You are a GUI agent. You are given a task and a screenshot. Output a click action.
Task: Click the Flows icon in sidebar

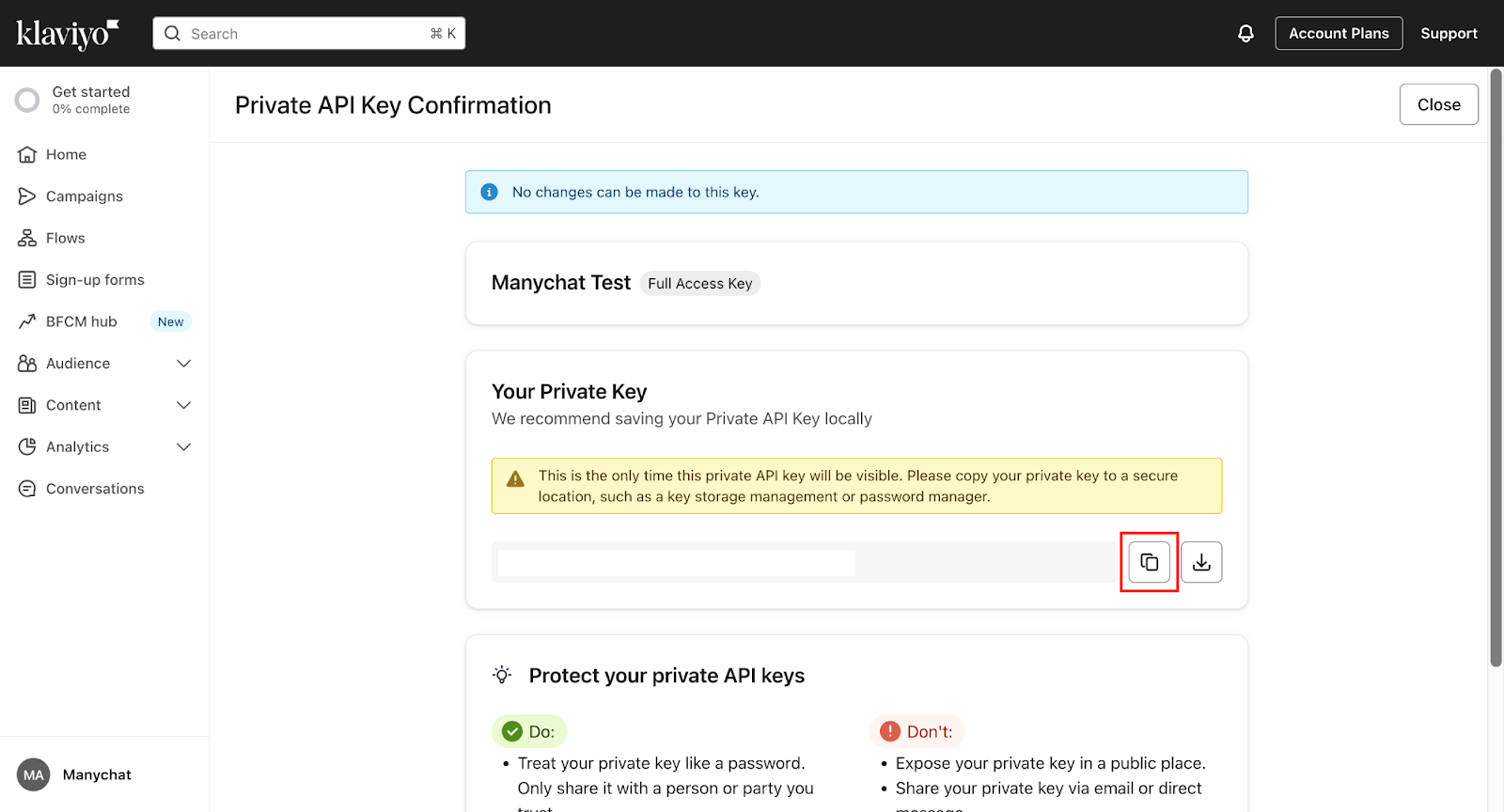(27, 238)
